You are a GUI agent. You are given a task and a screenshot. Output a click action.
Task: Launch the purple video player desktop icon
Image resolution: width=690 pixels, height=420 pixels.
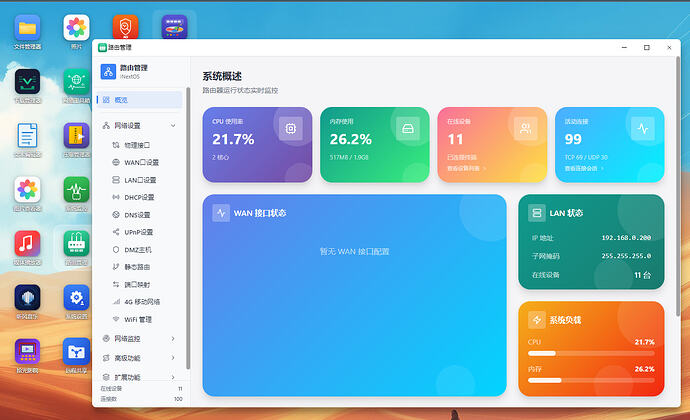(27, 351)
